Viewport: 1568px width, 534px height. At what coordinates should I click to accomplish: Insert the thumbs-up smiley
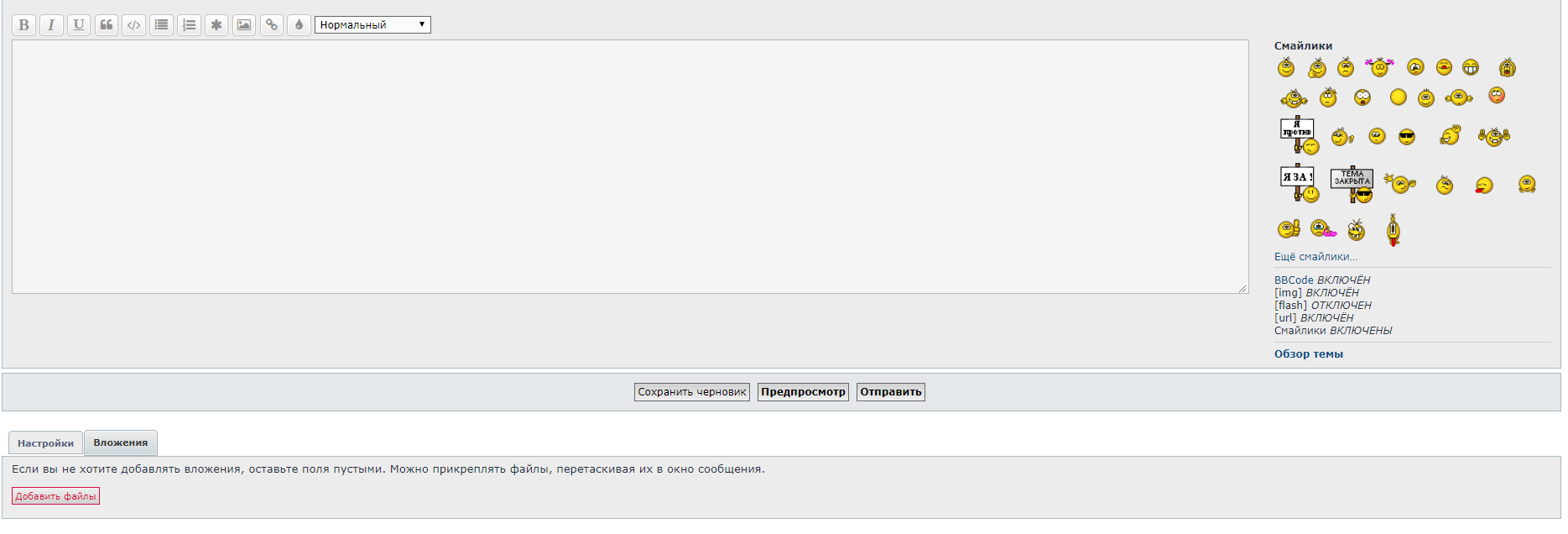(1289, 228)
